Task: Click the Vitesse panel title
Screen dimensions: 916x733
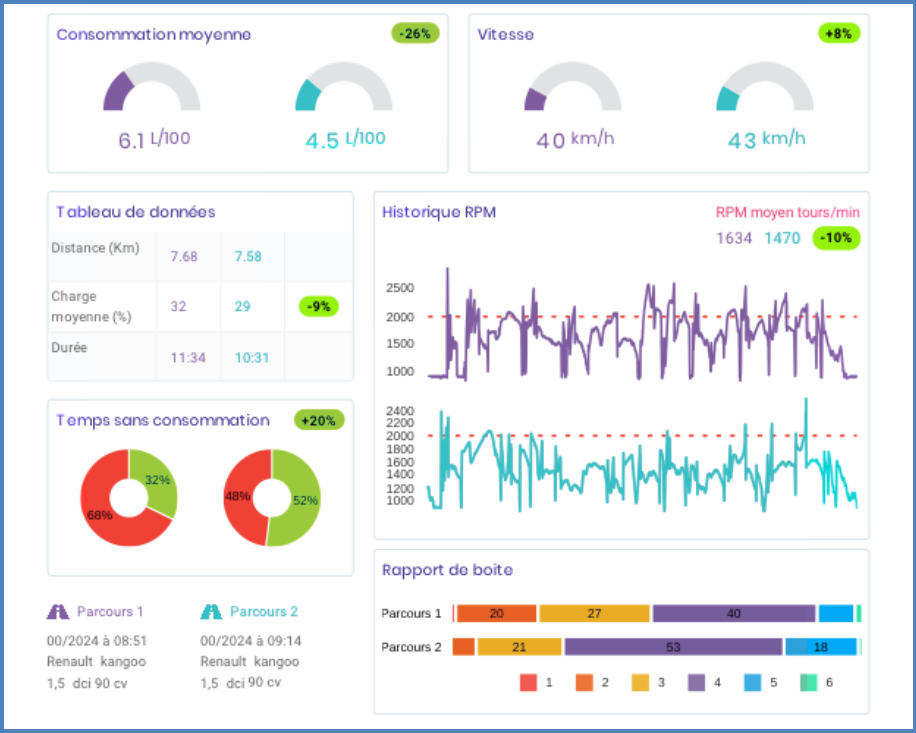Action: click(x=505, y=34)
